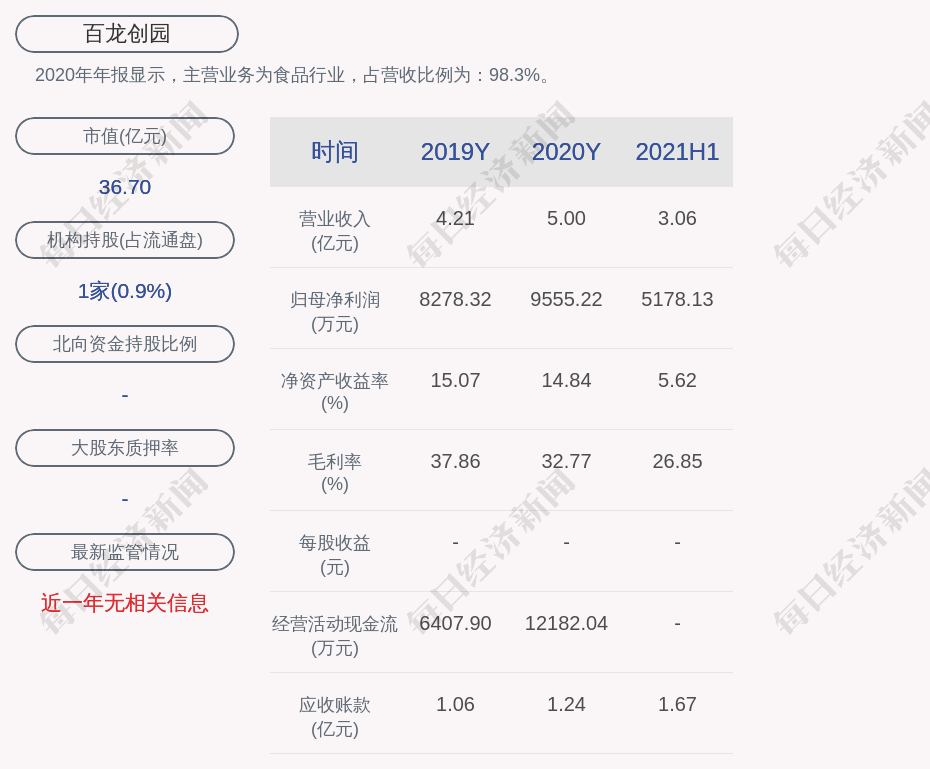930x769 pixels.
Task: Click the 2020Y column header
Action: pyautogui.click(x=566, y=152)
